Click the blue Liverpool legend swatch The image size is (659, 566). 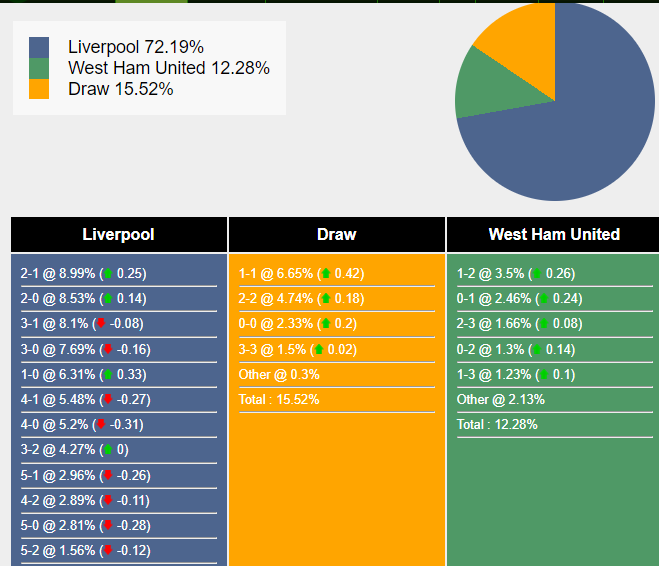coord(39,47)
